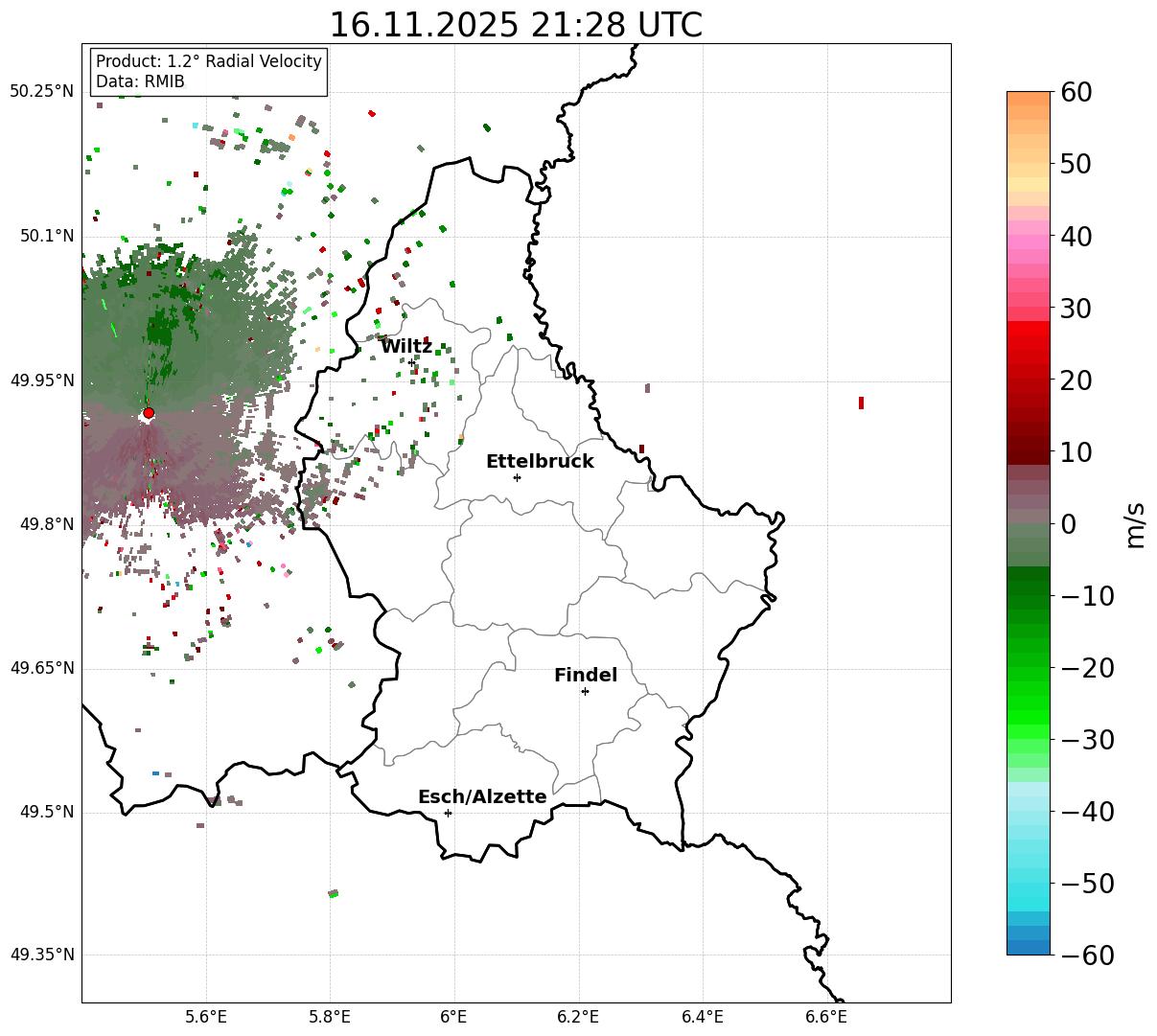Click the 5.8°E longitude label
The image size is (1157, 1036).
(x=330, y=1017)
